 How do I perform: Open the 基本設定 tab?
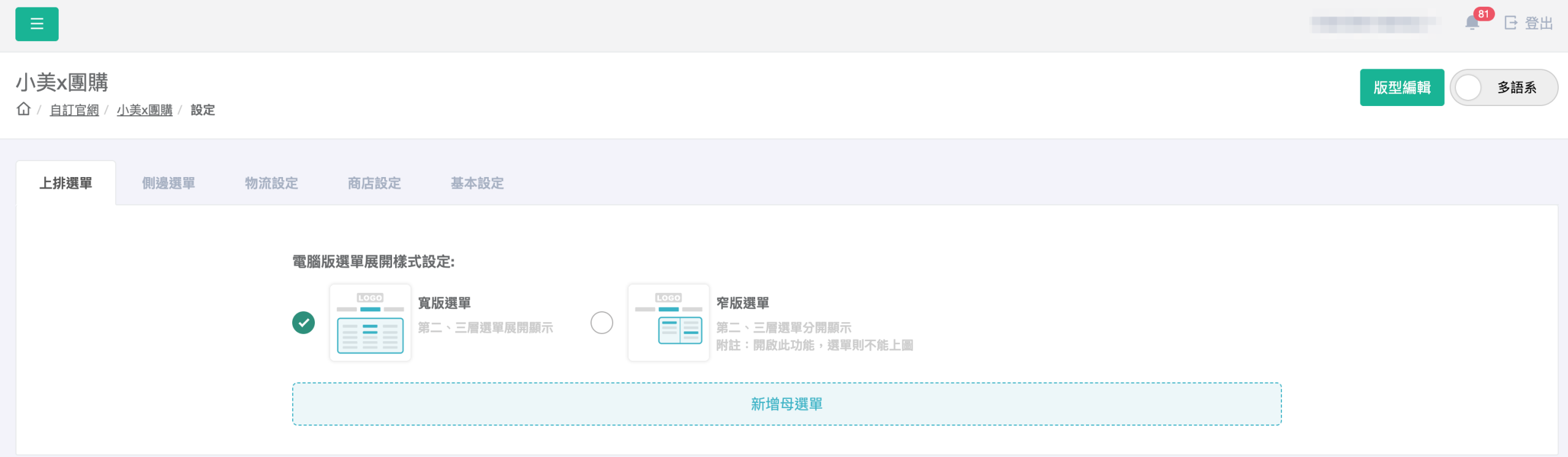[x=477, y=183]
